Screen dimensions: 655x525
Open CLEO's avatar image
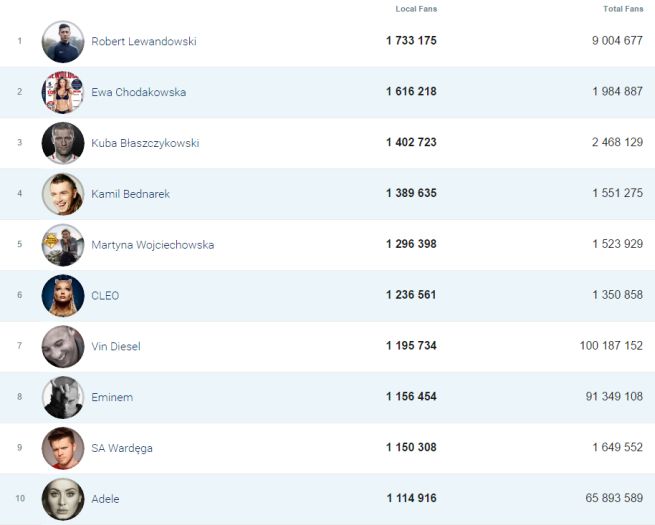point(63,296)
